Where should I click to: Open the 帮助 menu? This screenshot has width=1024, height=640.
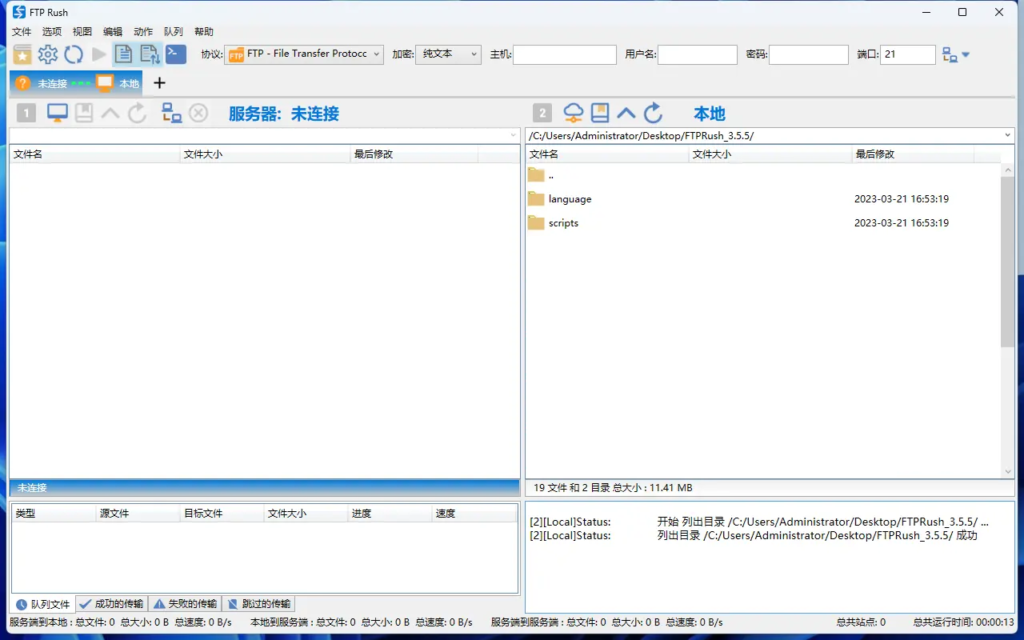pyautogui.click(x=204, y=31)
